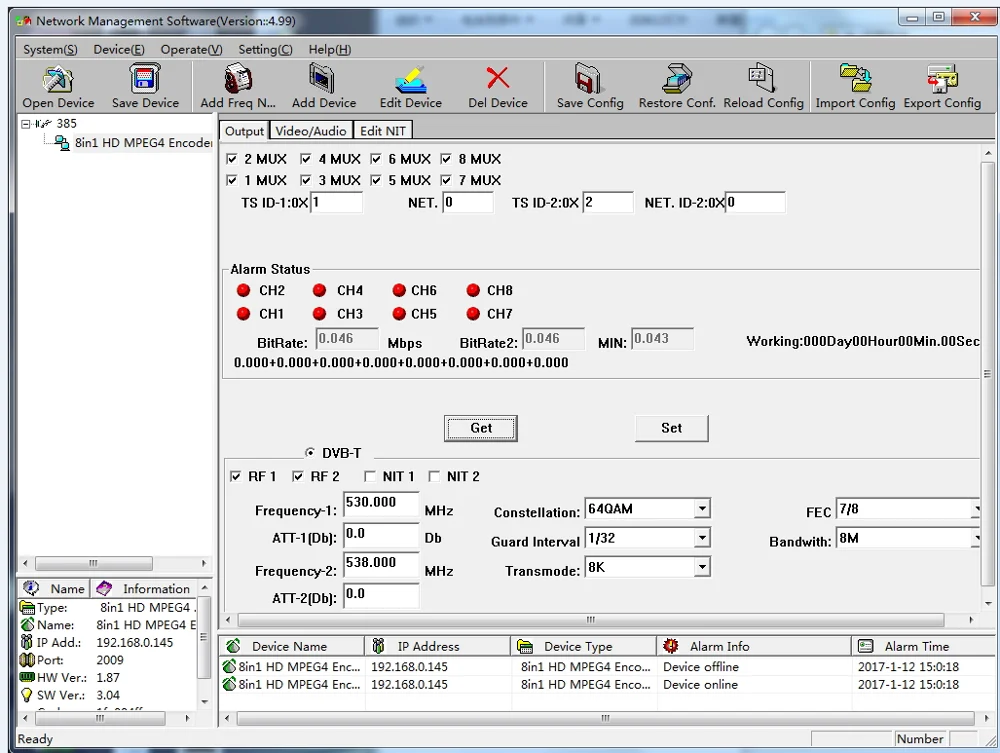Click the Import Config toolbar icon
The image size is (1000, 753).
tap(855, 78)
